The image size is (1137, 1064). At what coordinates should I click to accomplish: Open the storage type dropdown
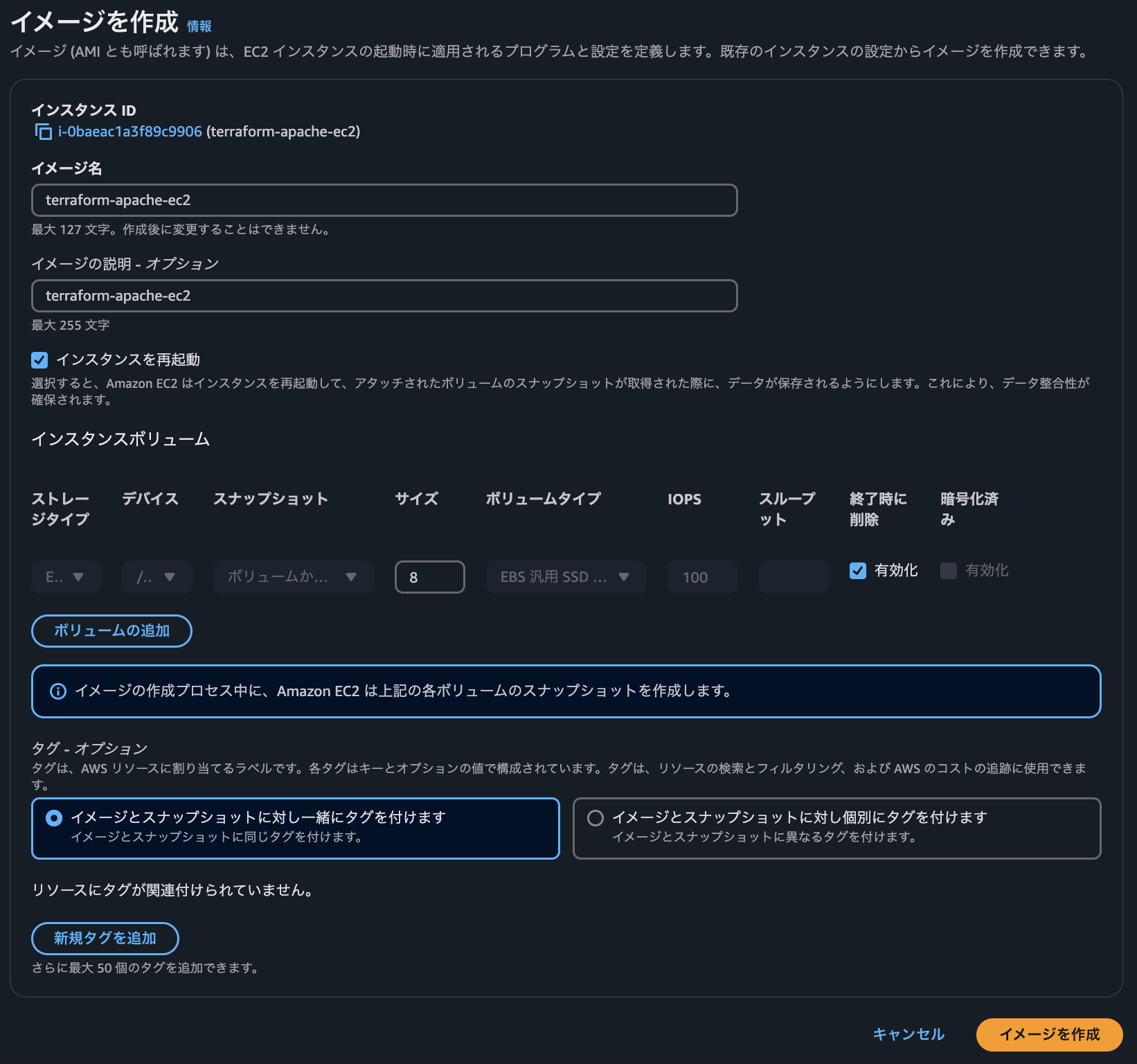66,576
